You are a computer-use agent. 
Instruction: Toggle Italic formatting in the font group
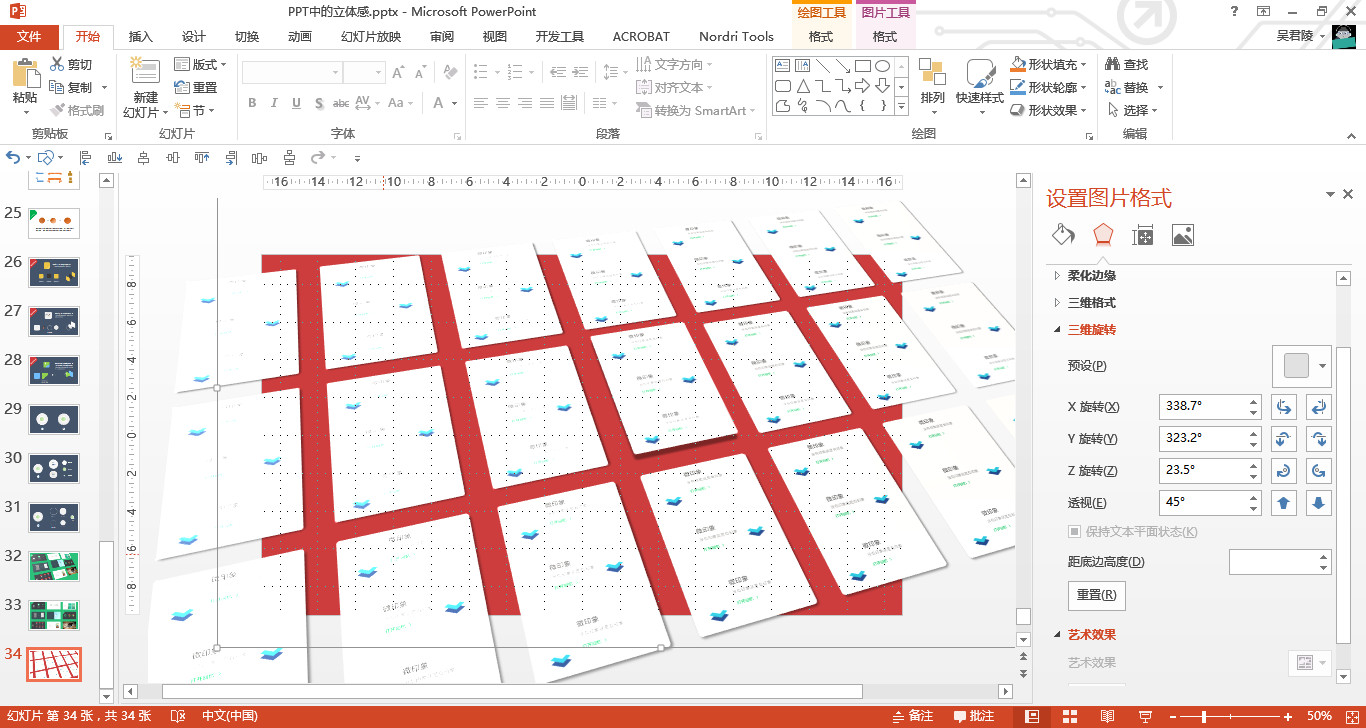pos(274,103)
